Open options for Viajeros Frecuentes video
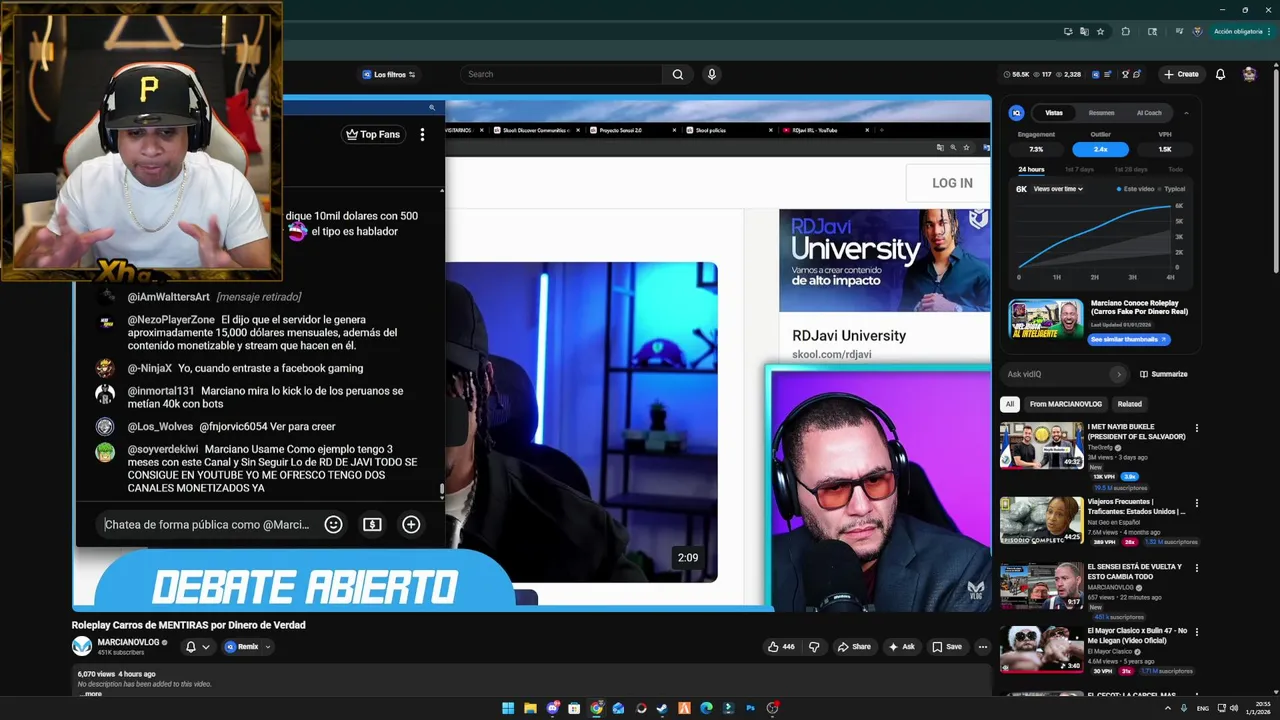 click(x=1197, y=503)
